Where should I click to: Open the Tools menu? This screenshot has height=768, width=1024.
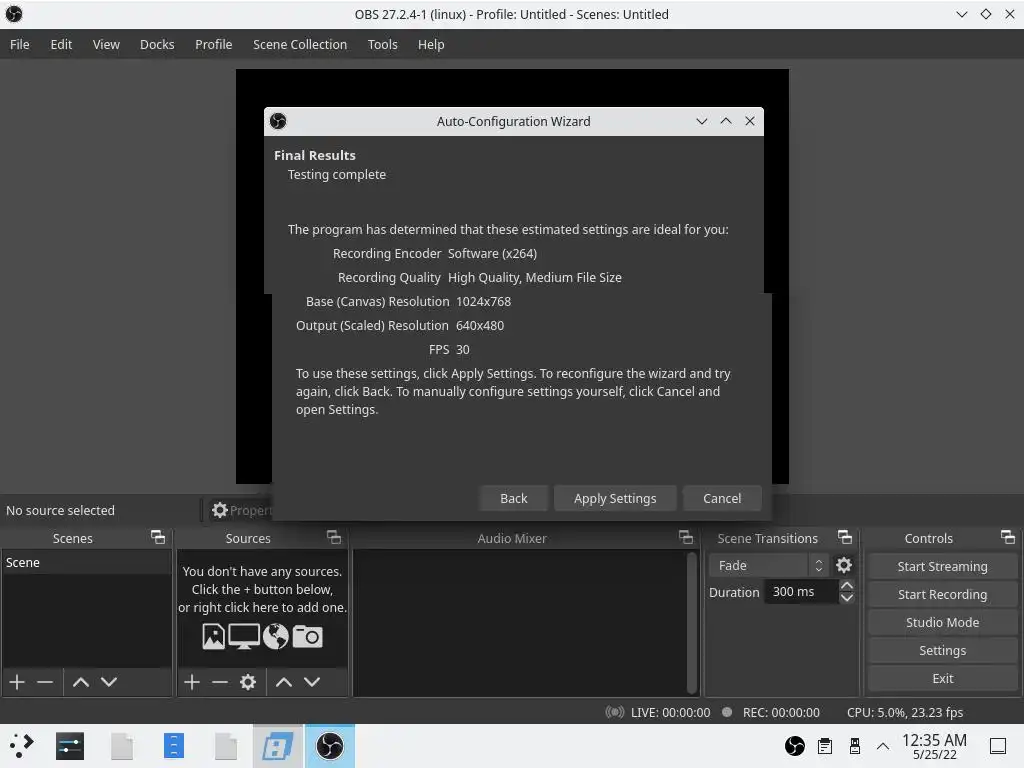point(383,44)
